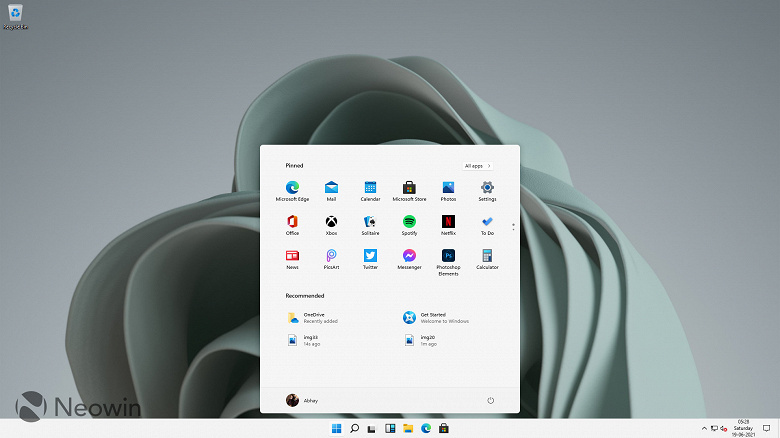Click the taskbar Search icon

pyautogui.click(x=354, y=429)
